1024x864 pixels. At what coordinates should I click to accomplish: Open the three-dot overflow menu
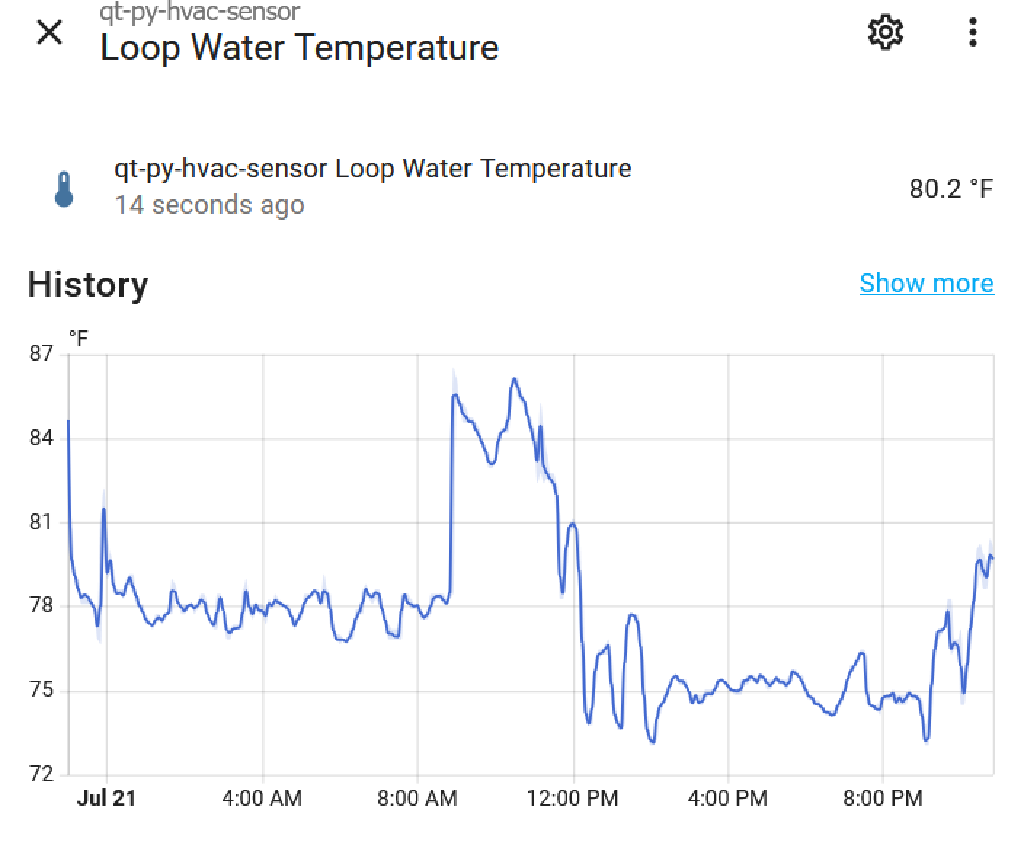972,32
